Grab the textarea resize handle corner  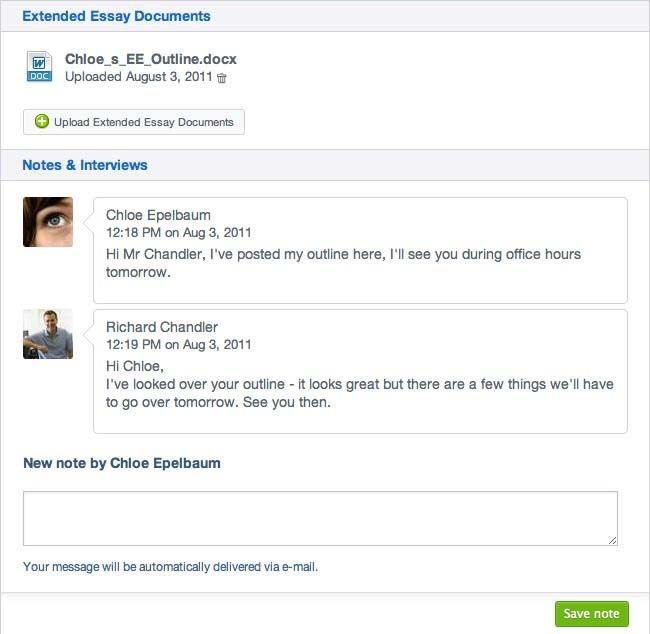tap(612, 540)
